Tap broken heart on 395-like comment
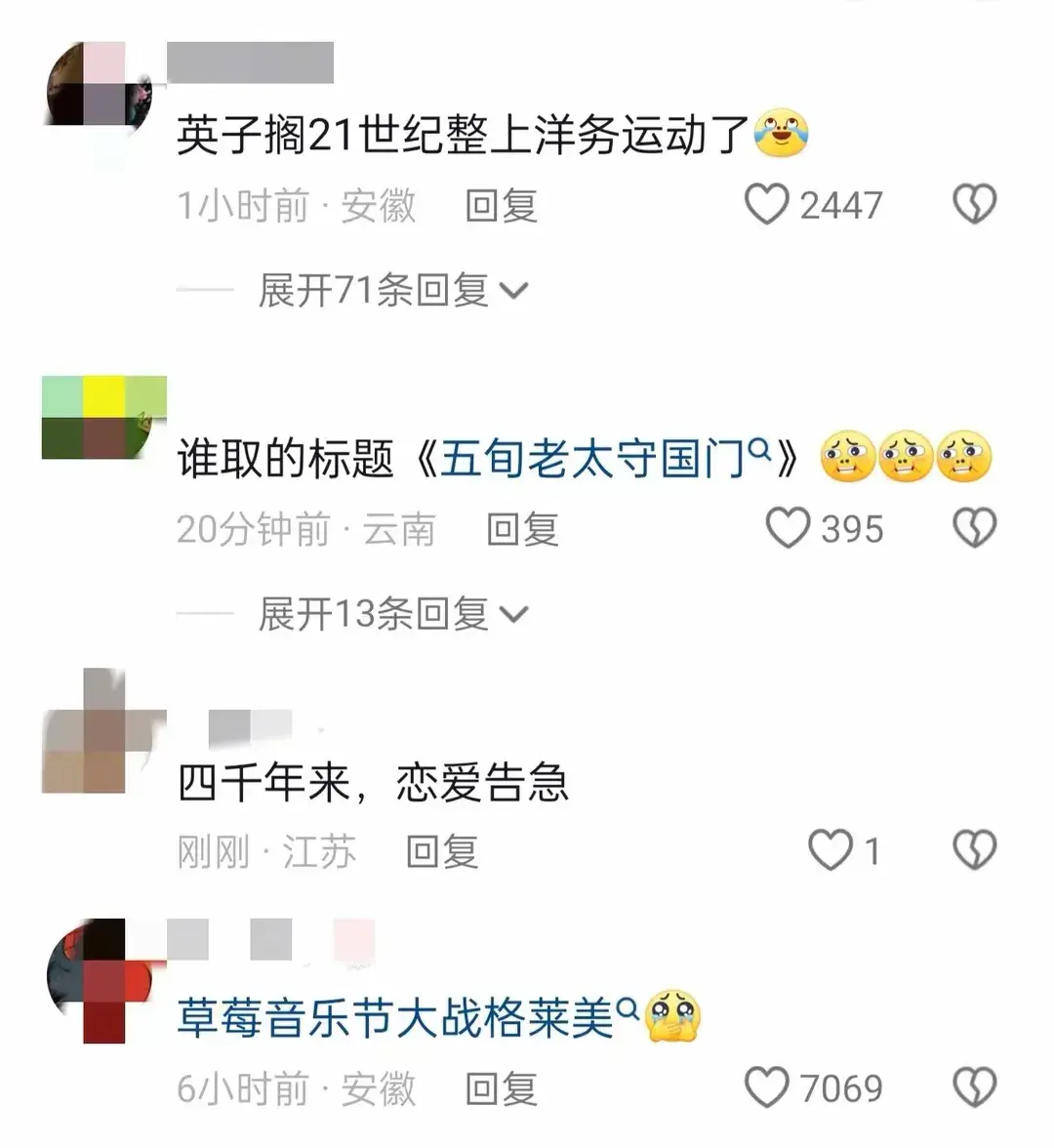Screen dimensions: 1054x1148 [x=974, y=528]
